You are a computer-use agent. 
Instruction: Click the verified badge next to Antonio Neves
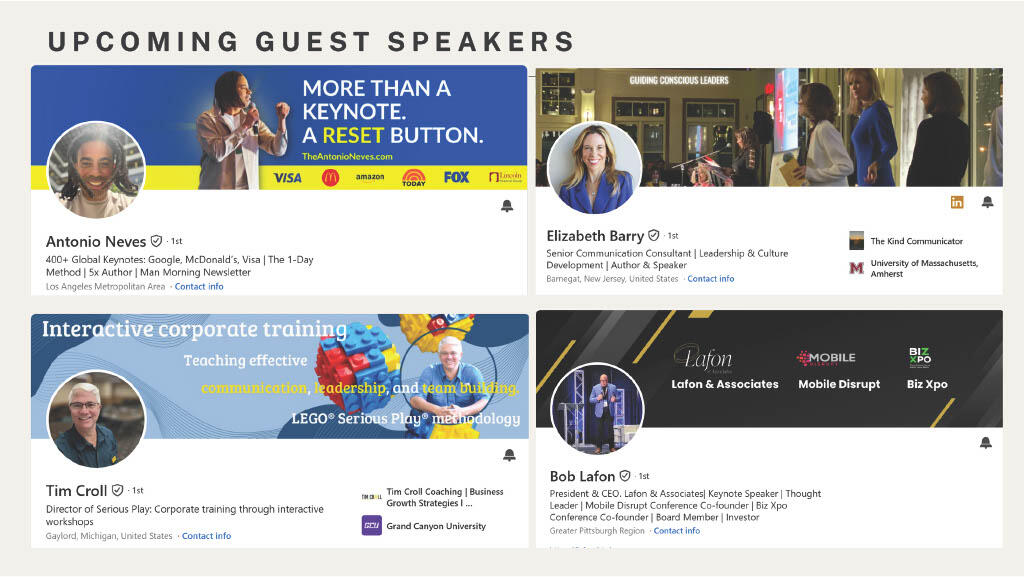[x=156, y=242]
